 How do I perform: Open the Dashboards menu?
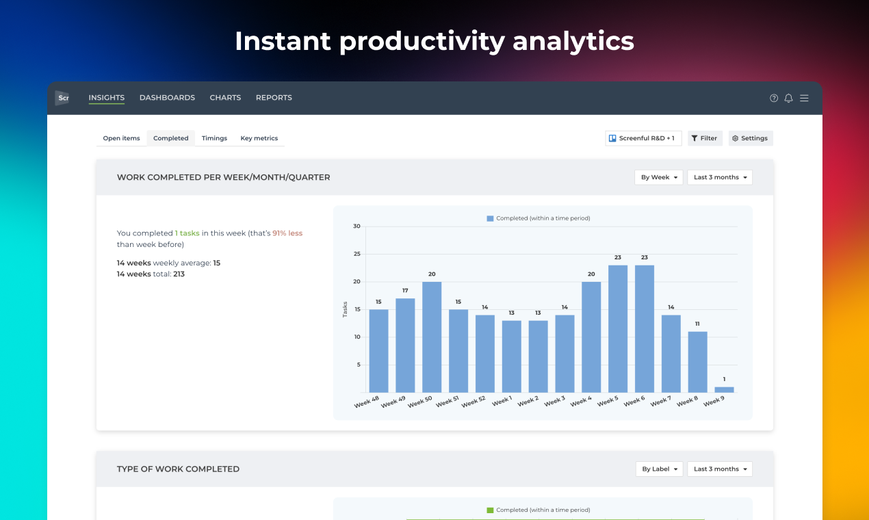click(167, 98)
